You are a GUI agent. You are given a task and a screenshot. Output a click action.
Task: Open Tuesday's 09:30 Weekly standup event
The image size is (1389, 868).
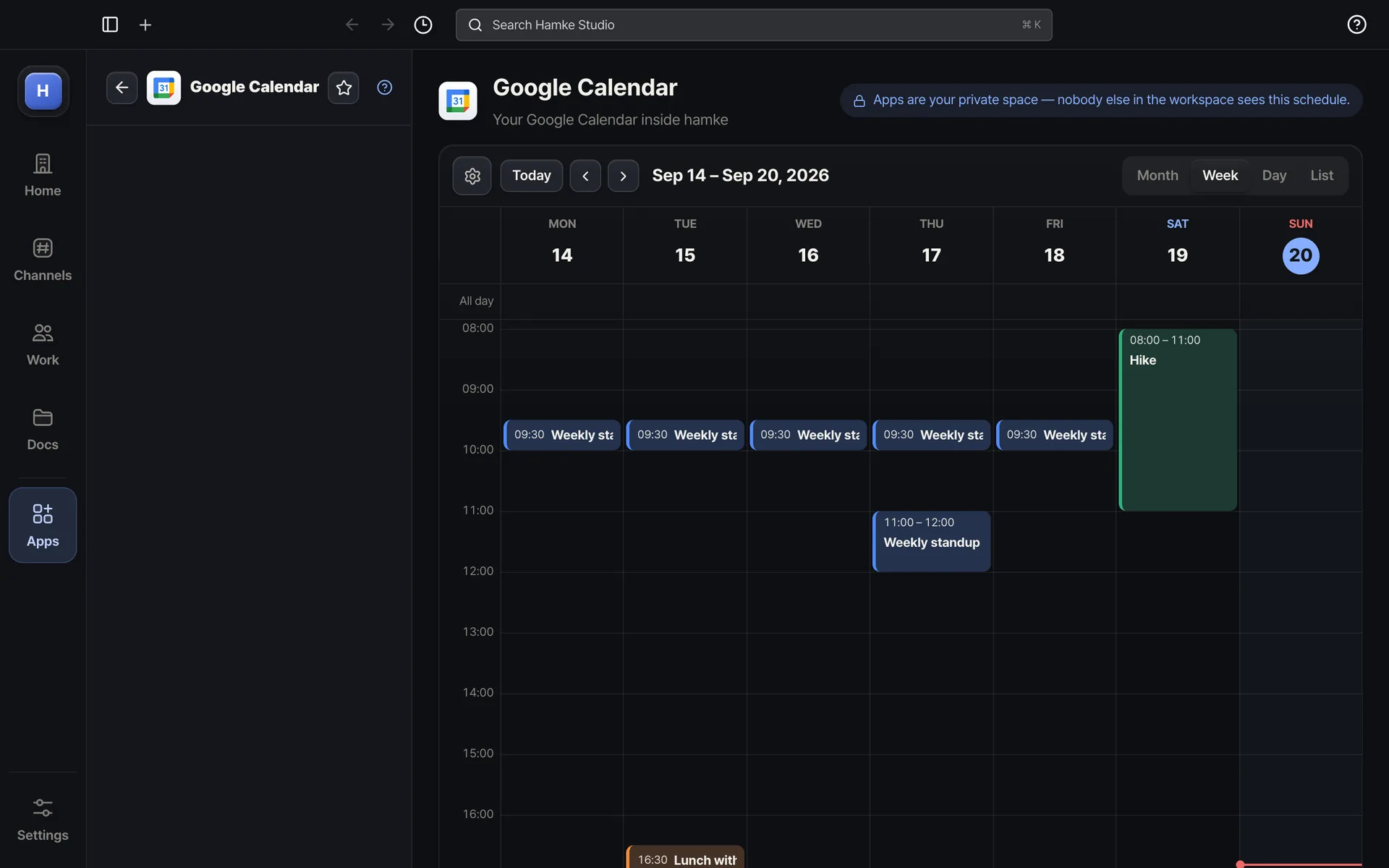click(x=685, y=435)
